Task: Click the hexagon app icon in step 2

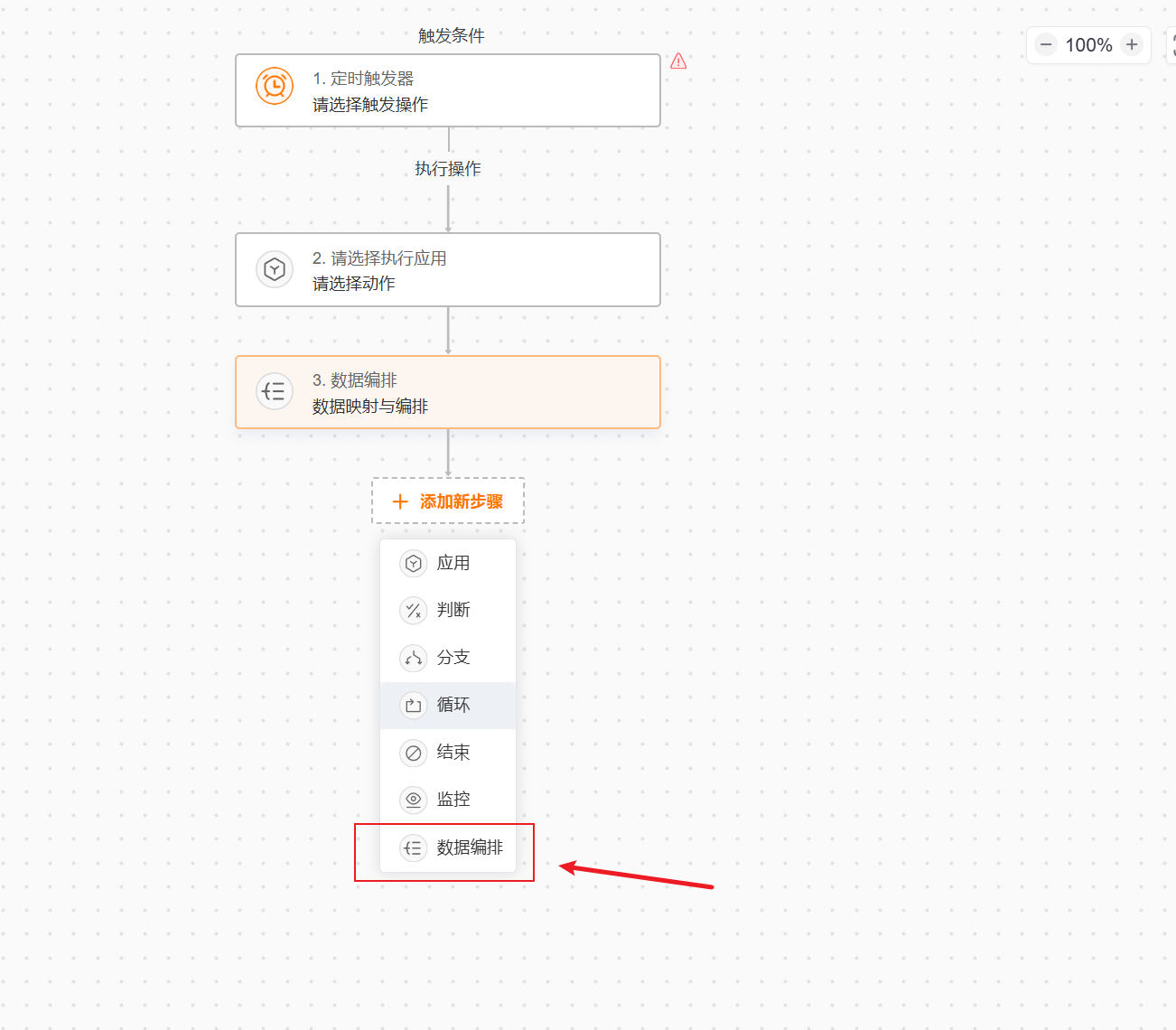Action: point(275,269)
